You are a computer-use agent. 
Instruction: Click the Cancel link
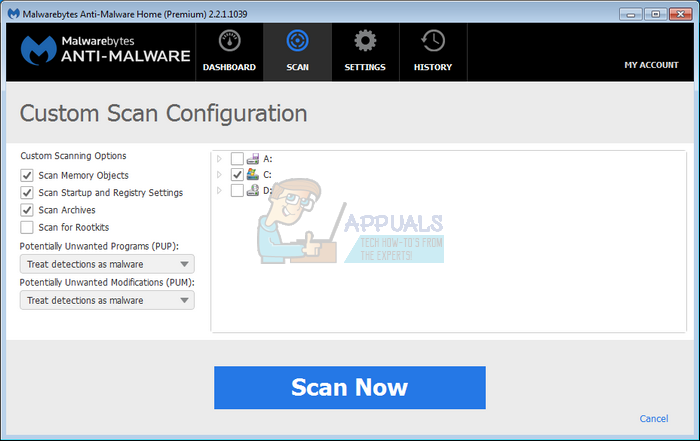654,419
